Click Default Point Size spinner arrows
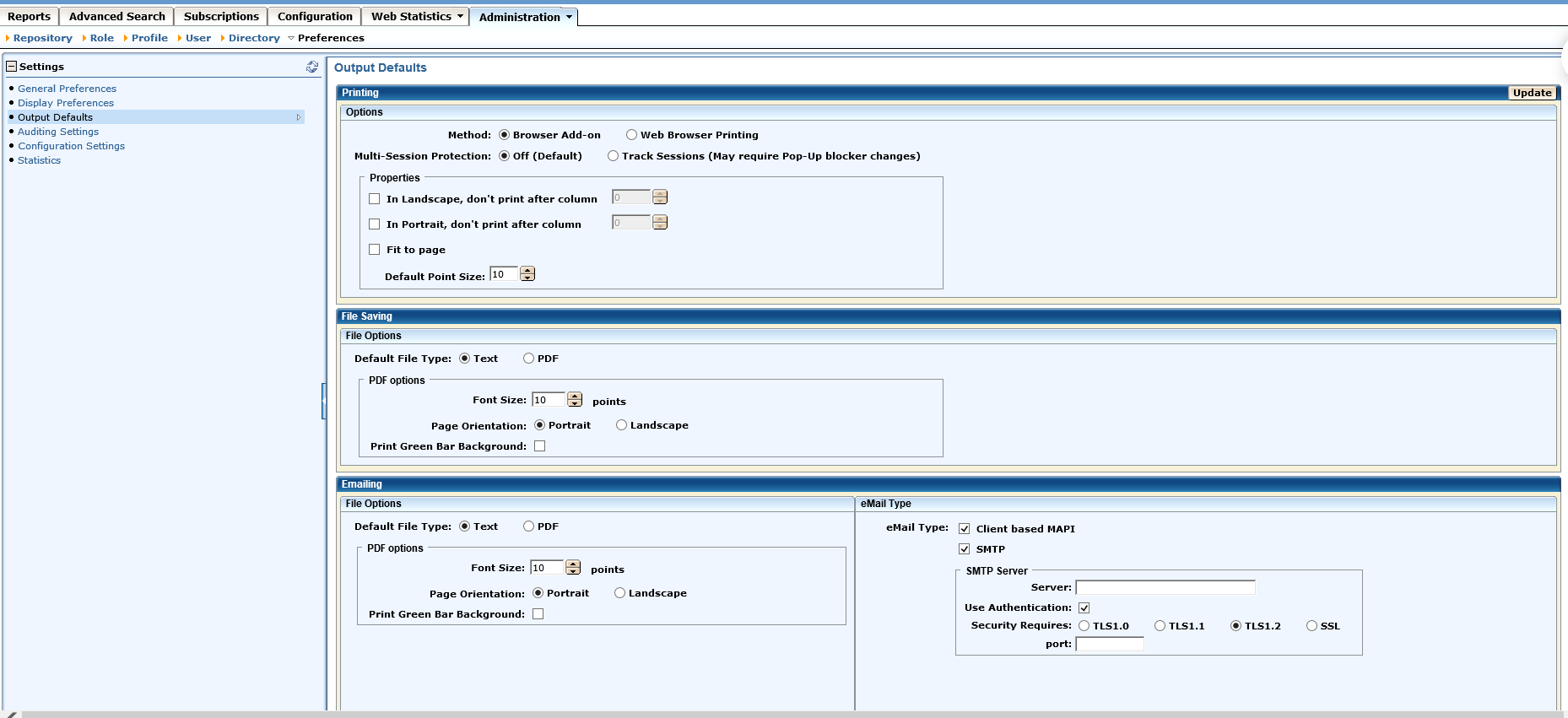The height and width of the screenshot is (718, 1568). (527, 274)
